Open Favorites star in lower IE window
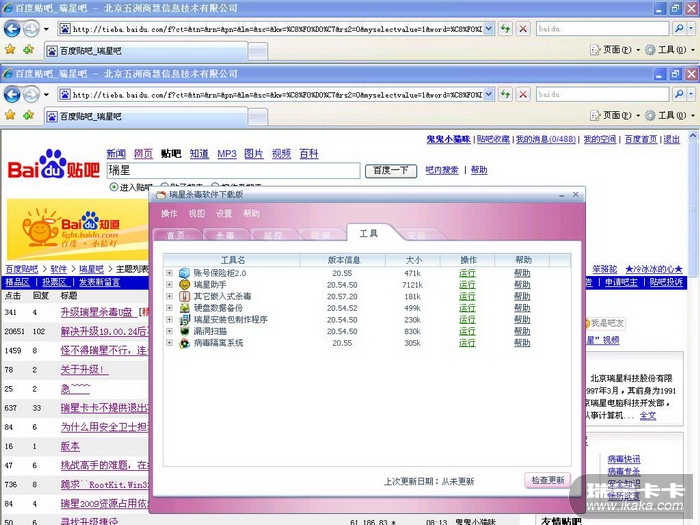Image resolution: width=700 pixels, height=525 pixels. 10,115
